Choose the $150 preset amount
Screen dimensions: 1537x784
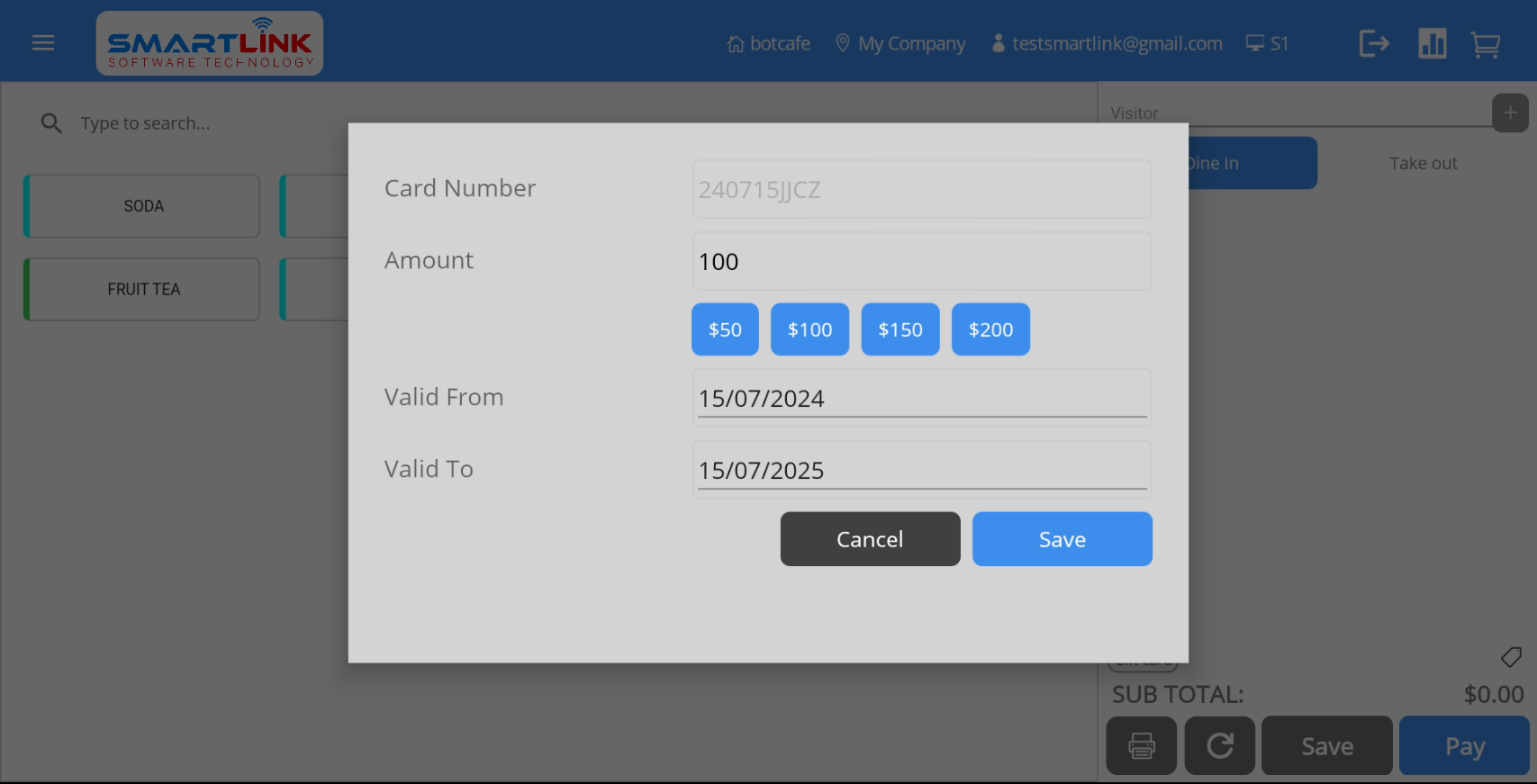[900, 329]
